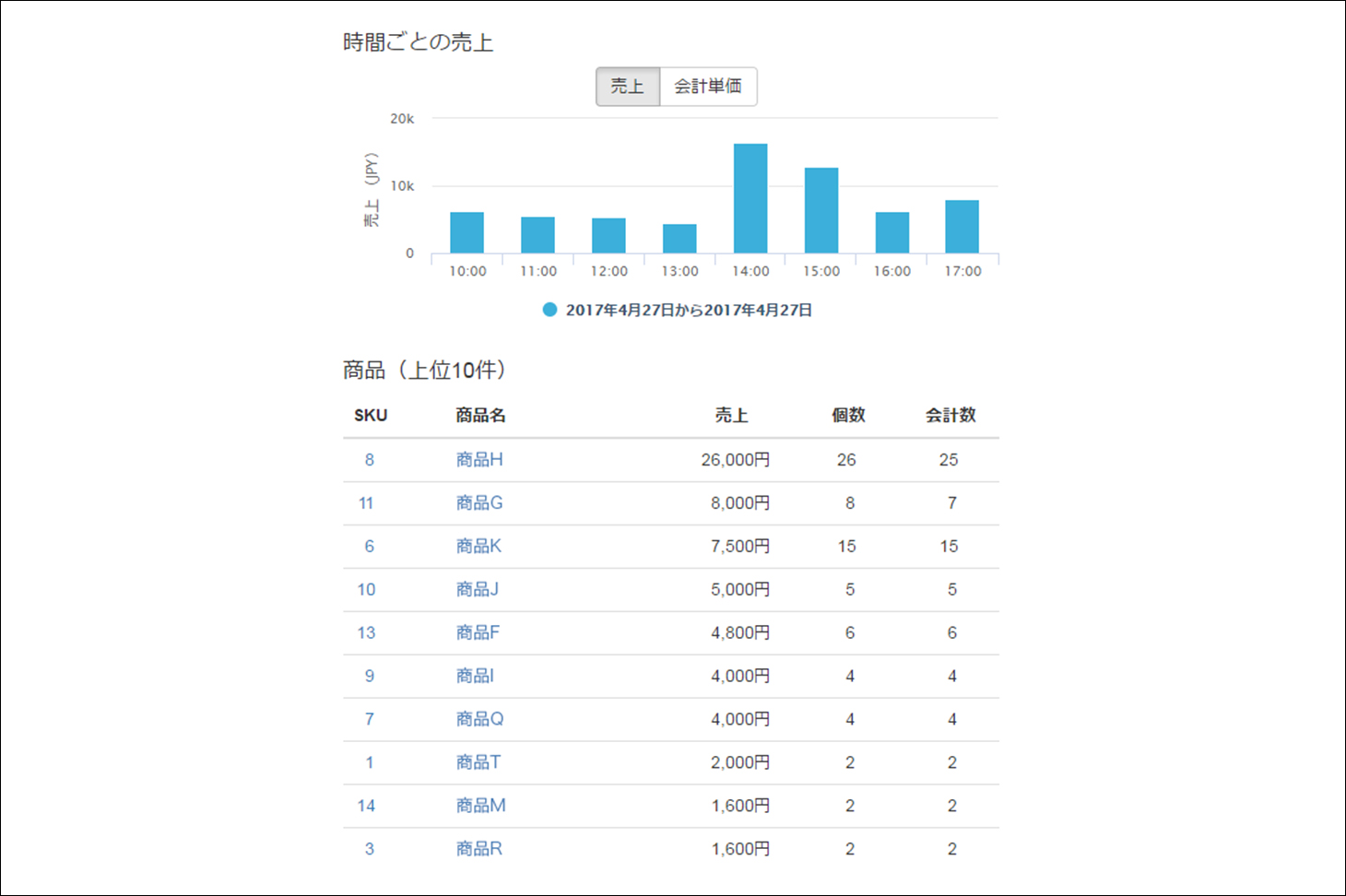Click the 売上 column header in table

[731, 416]
